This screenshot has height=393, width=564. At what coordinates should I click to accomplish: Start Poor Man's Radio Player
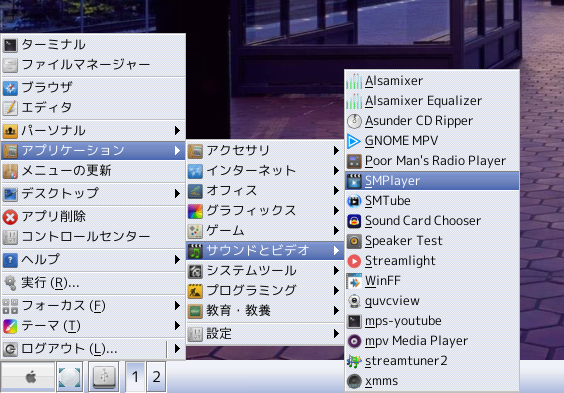coord(432,161)
